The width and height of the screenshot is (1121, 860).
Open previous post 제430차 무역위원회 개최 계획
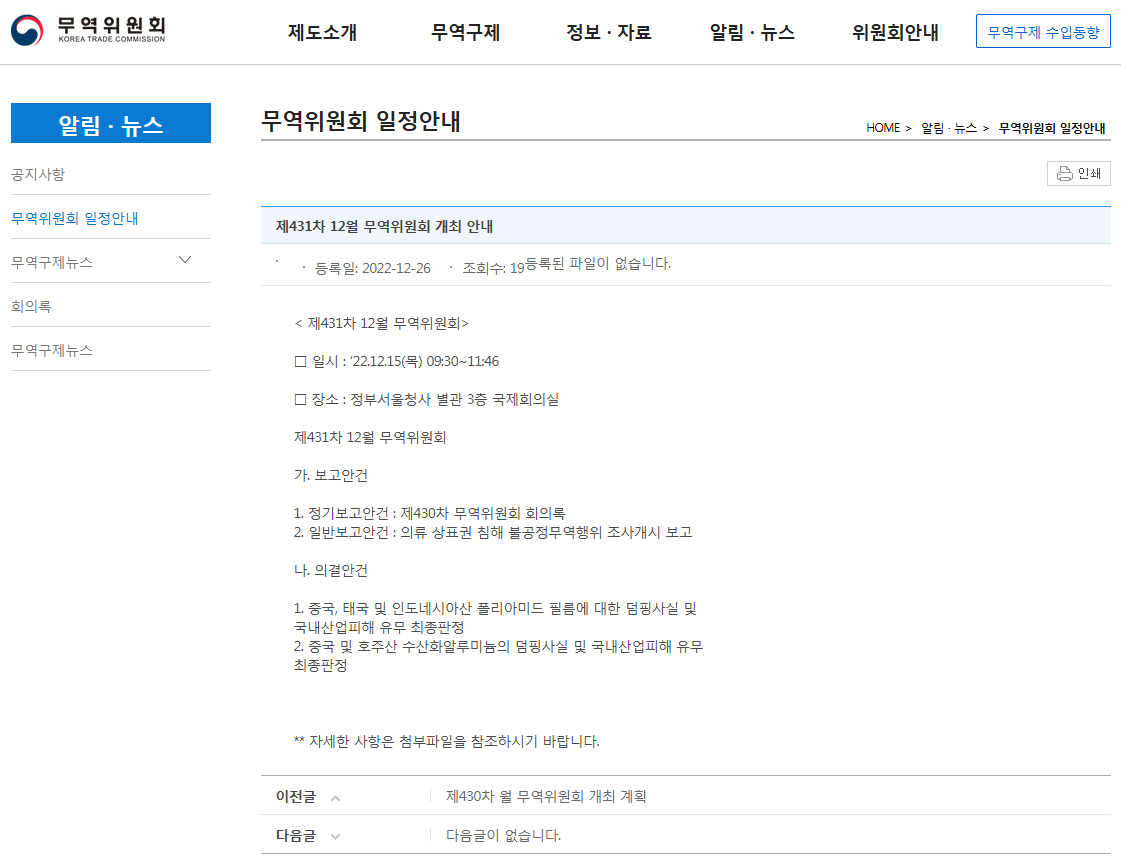[546, 797]
